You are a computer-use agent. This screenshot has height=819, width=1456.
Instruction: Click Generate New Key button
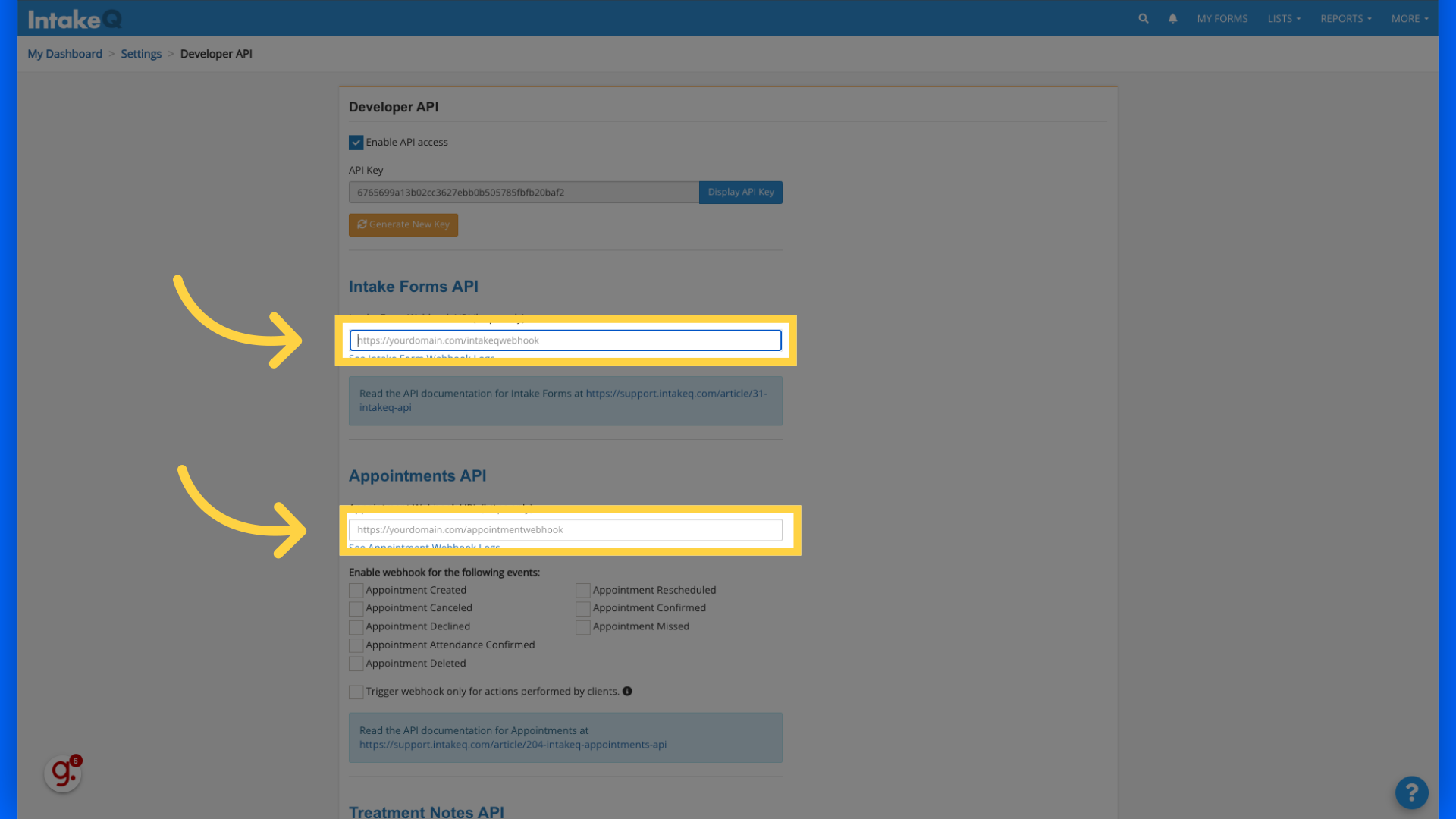point(403,224)
